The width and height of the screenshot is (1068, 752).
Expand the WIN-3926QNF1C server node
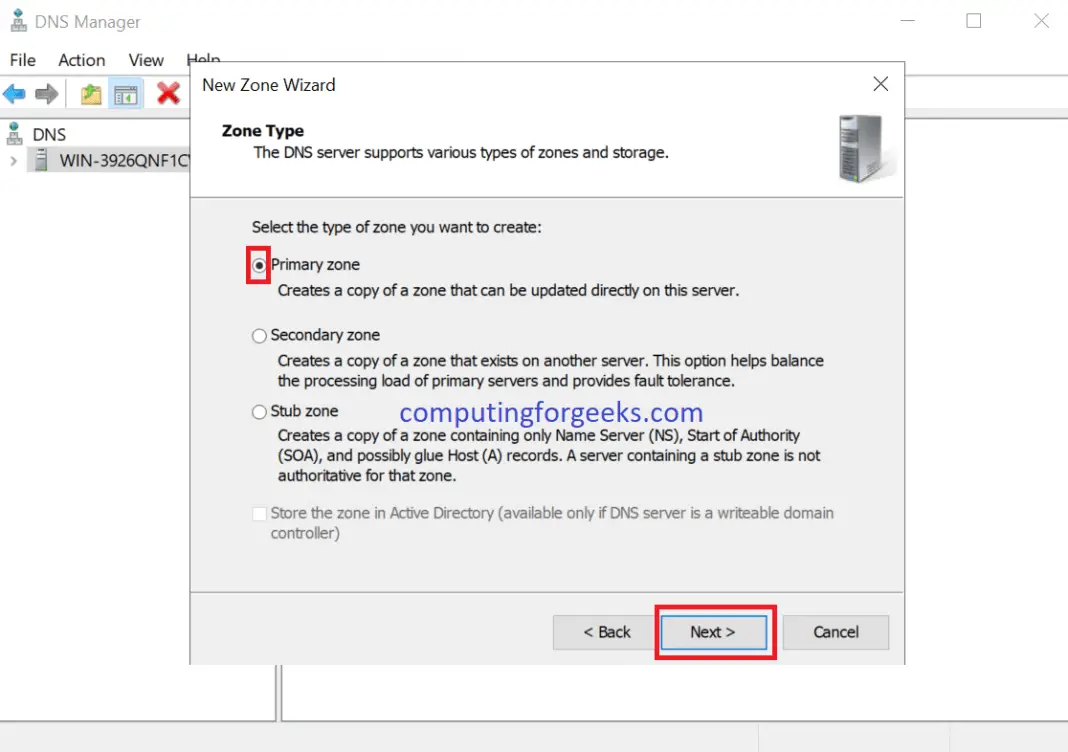click(x=12, y=159)
